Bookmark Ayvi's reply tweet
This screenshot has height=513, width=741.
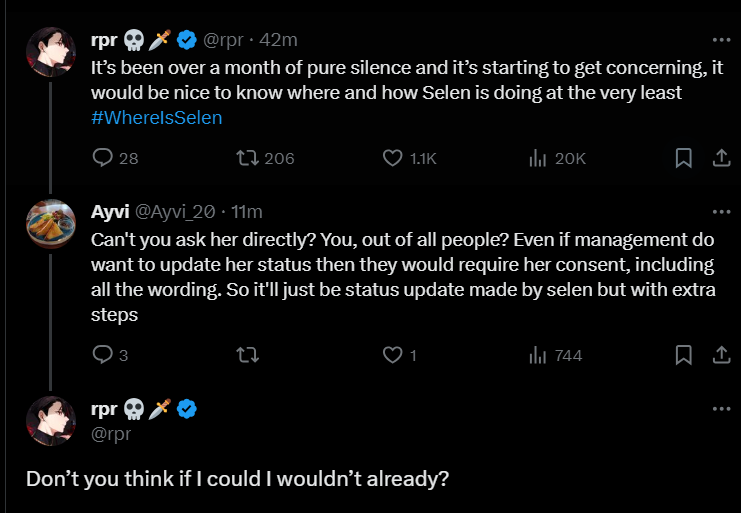[683, 355]
